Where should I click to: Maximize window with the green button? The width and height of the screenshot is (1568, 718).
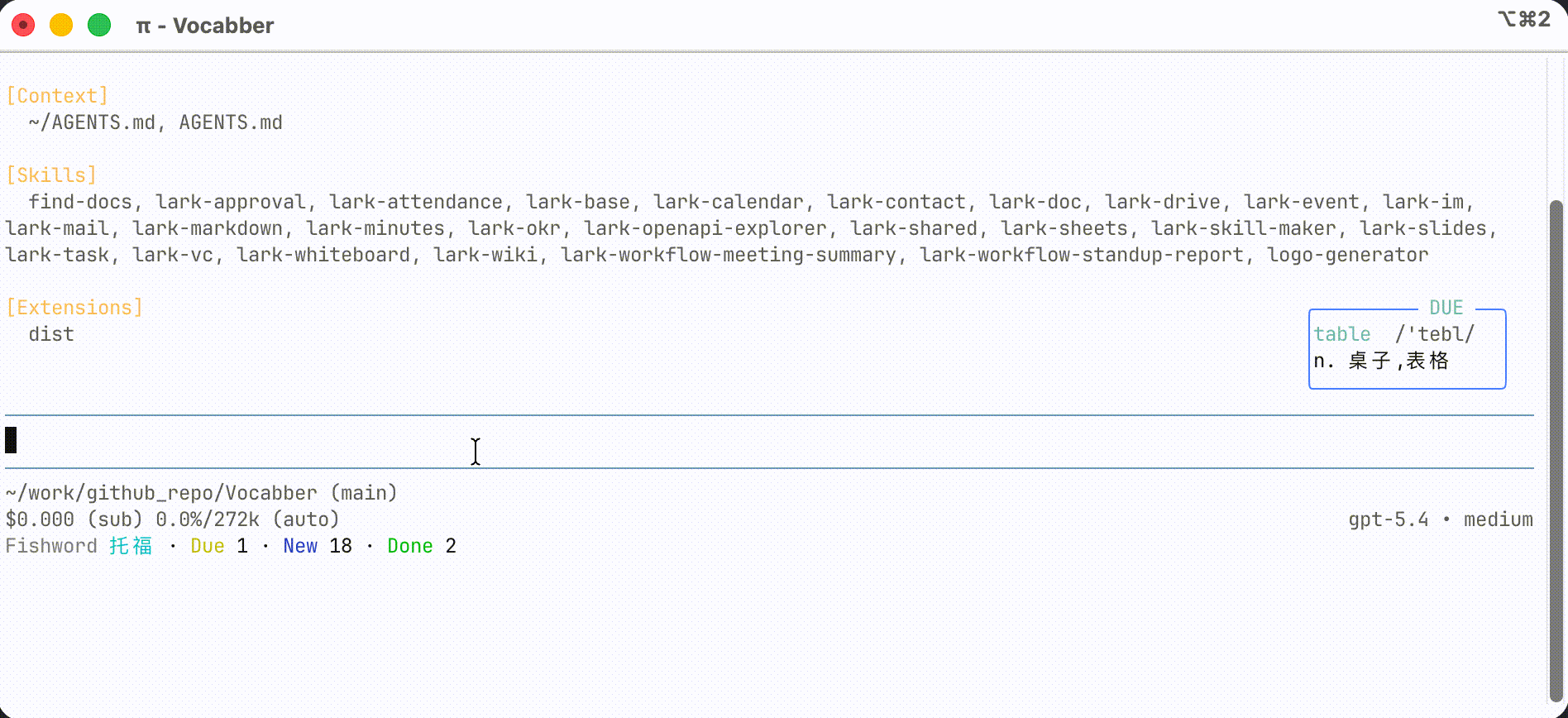point(99,26)
